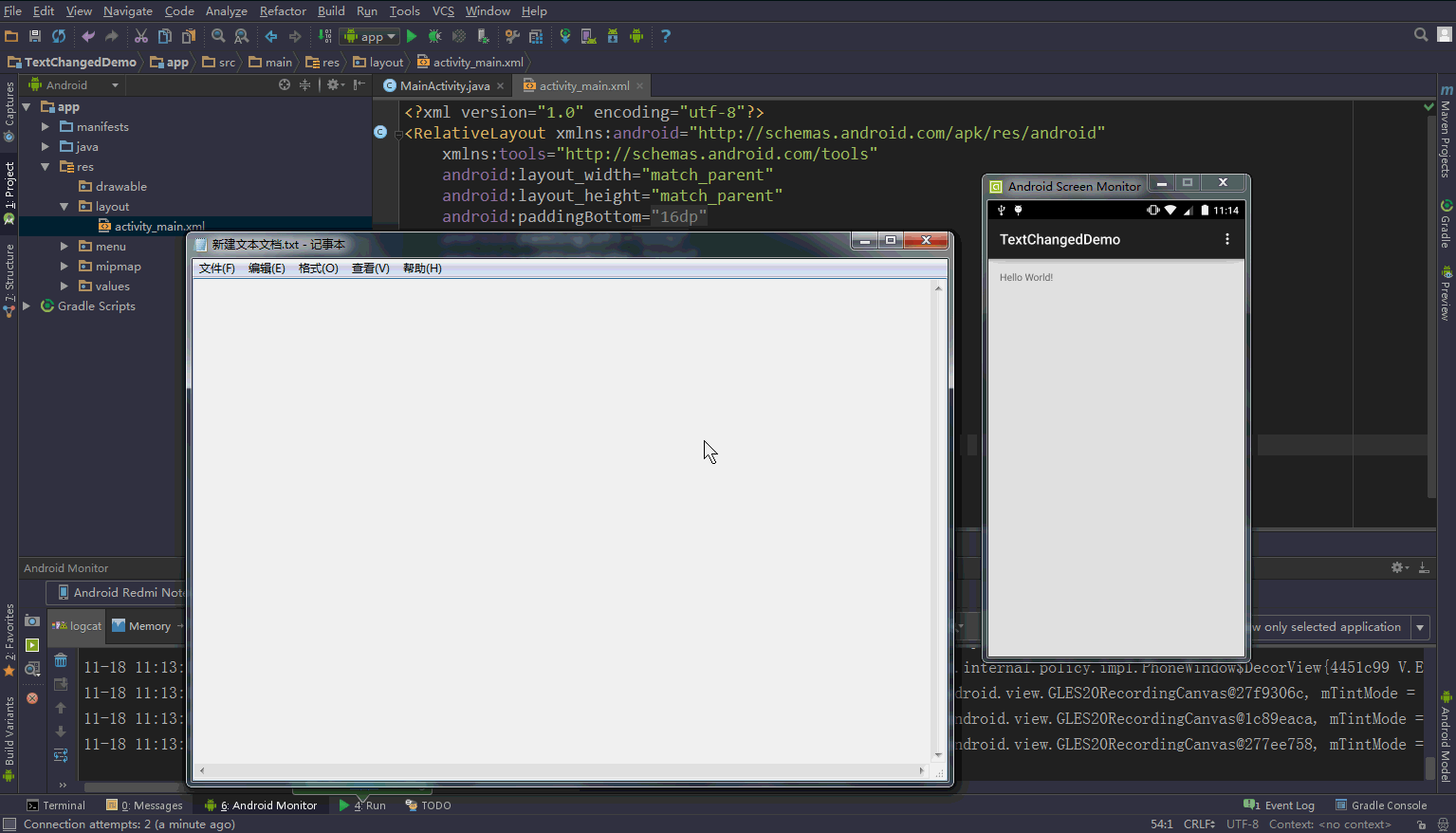The image size is (1456, 833).
Task: Open Project Structure from toolbar
Action: [x=536, y=36]
